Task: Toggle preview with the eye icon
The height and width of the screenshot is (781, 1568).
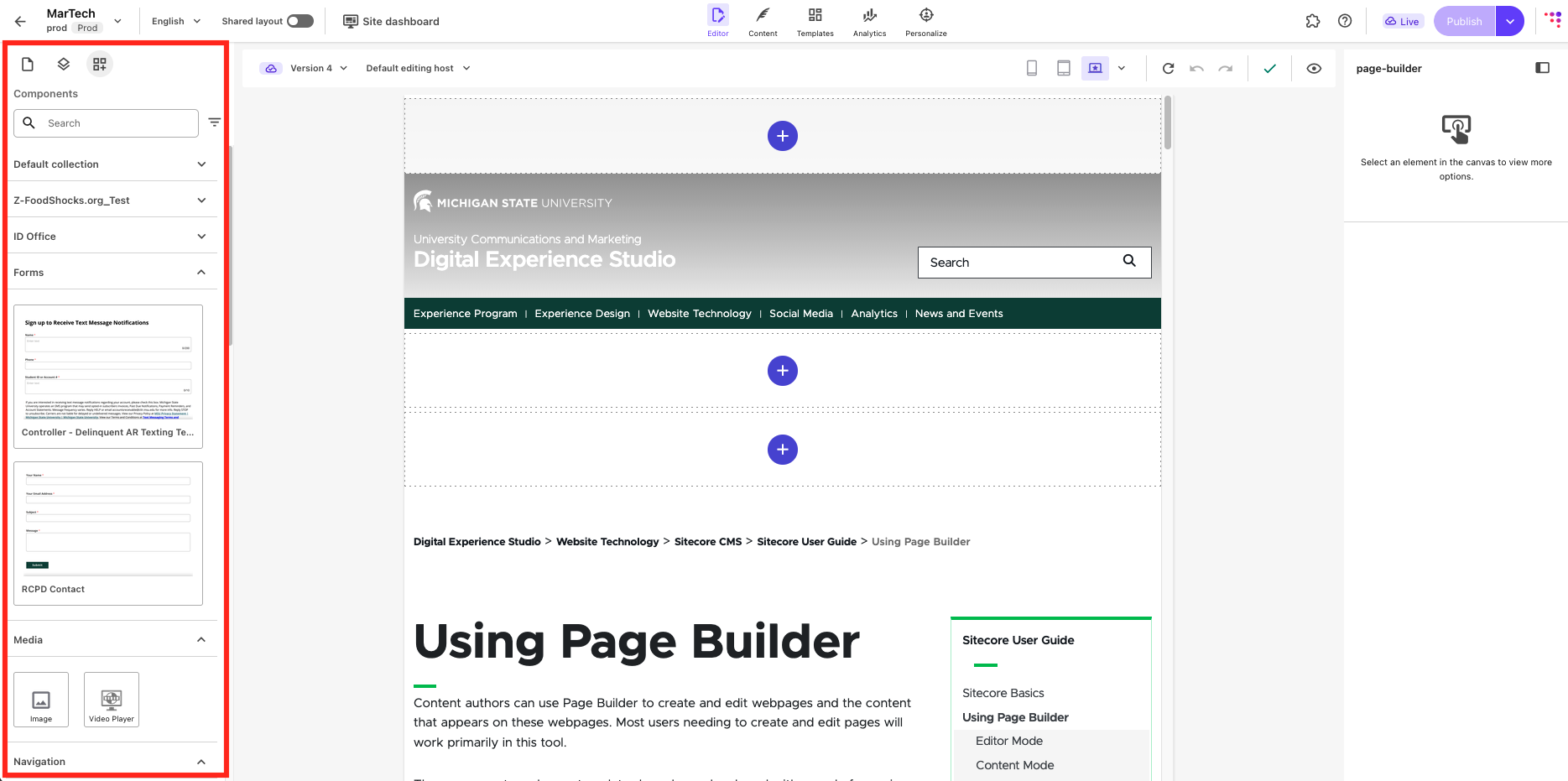Action: 1314,69
